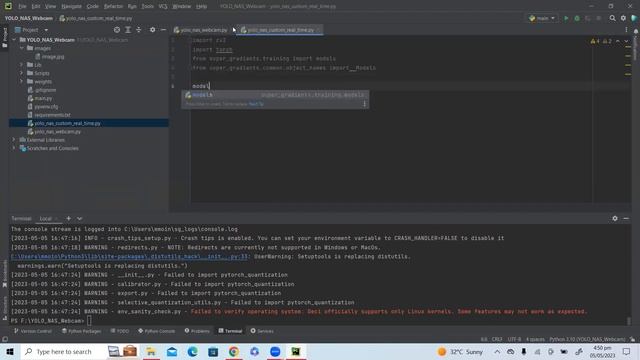This screenshot has height=360, width=640.
Task: Expand Scratches and Consoles node
Action: coord(14,148)
